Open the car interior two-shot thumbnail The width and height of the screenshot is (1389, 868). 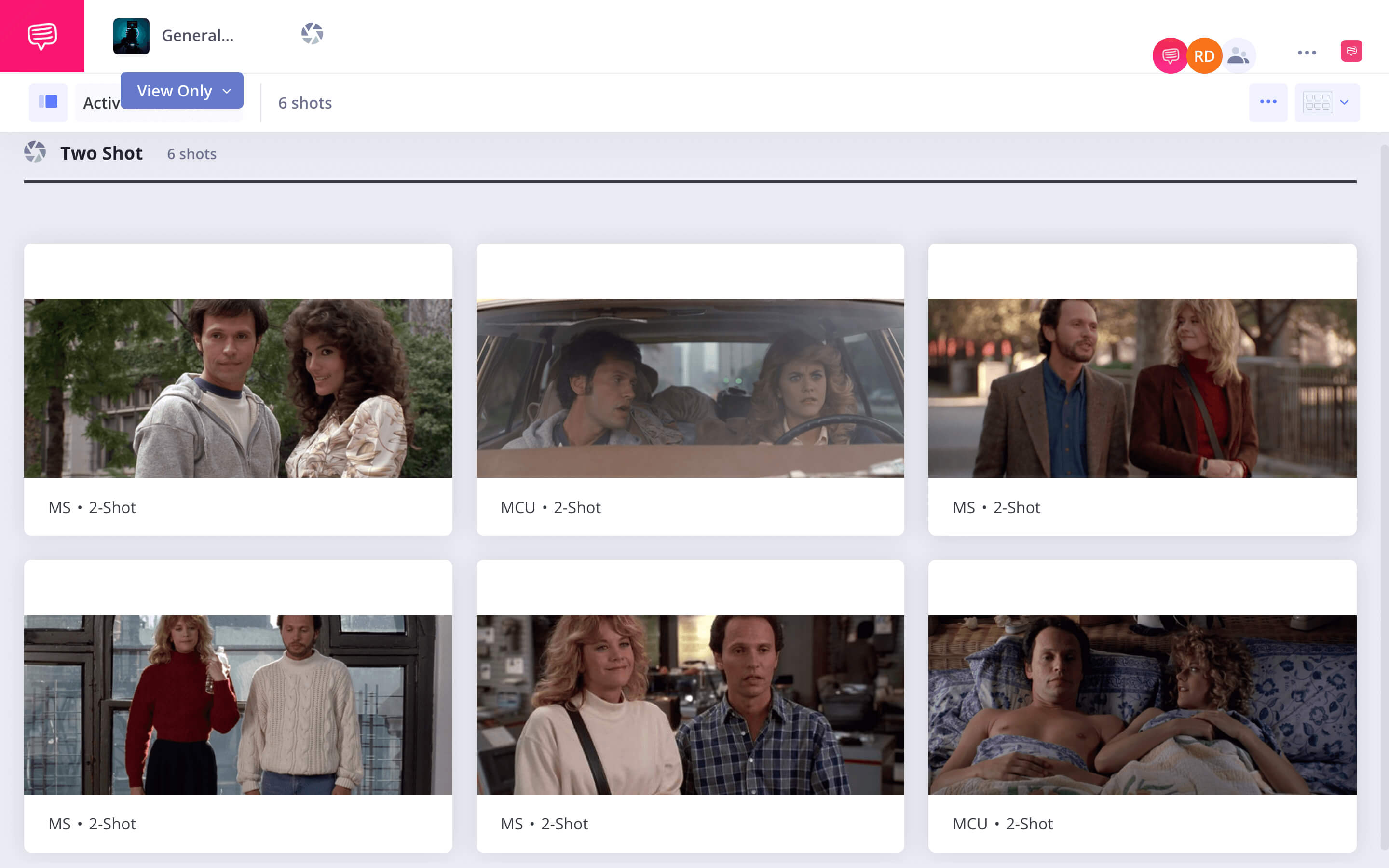click(690, 388)
